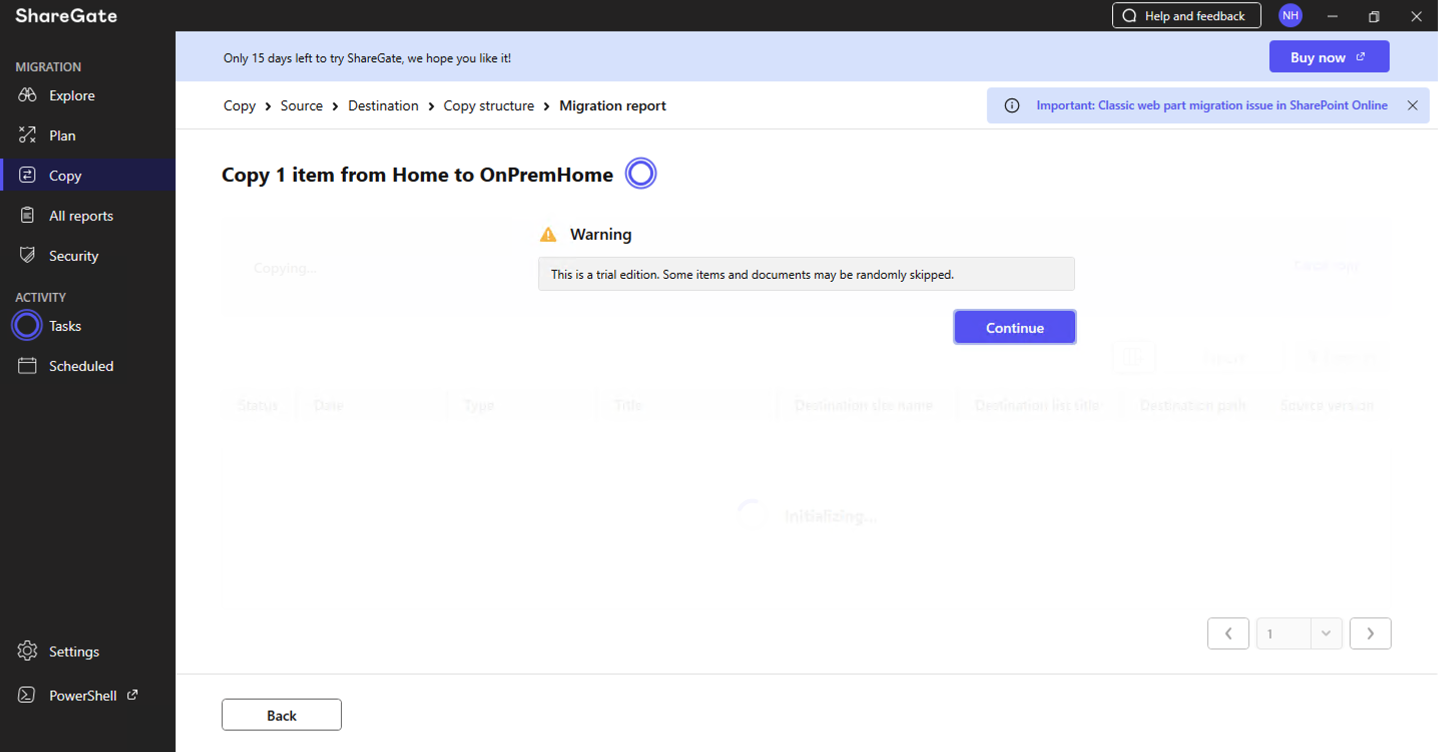Viewport: 1438px width, 752px height.
Task: Click the external link icon on Buy now
Action: point(1360,57)
